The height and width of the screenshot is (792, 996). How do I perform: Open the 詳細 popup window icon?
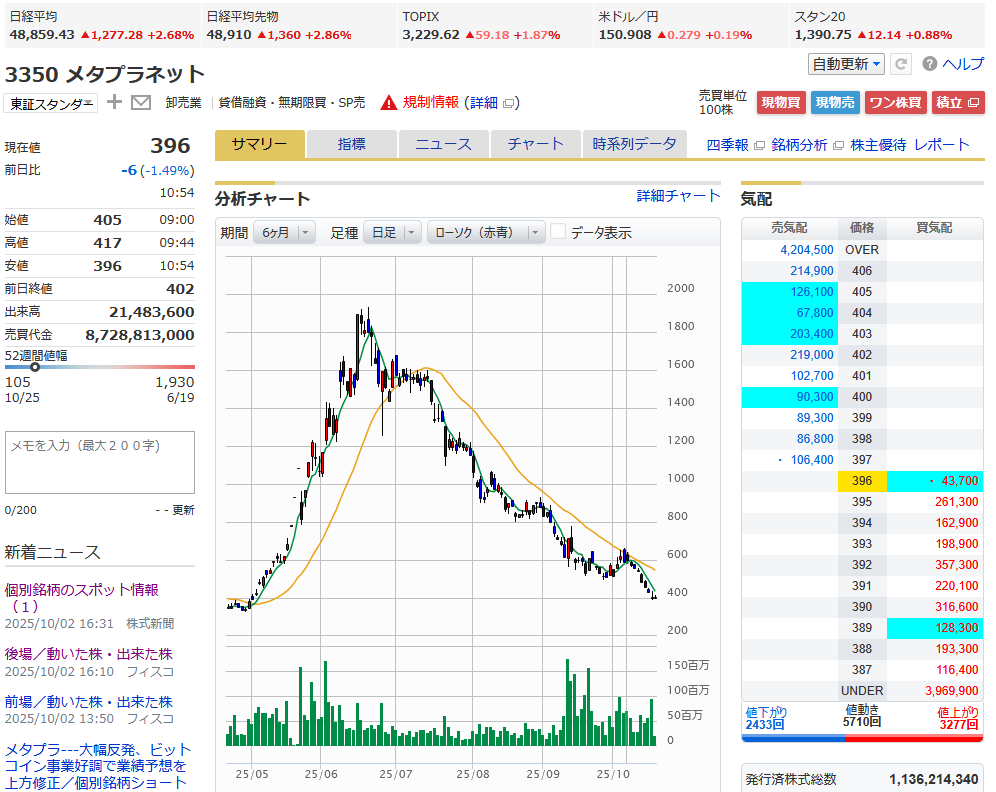point(509,103)
